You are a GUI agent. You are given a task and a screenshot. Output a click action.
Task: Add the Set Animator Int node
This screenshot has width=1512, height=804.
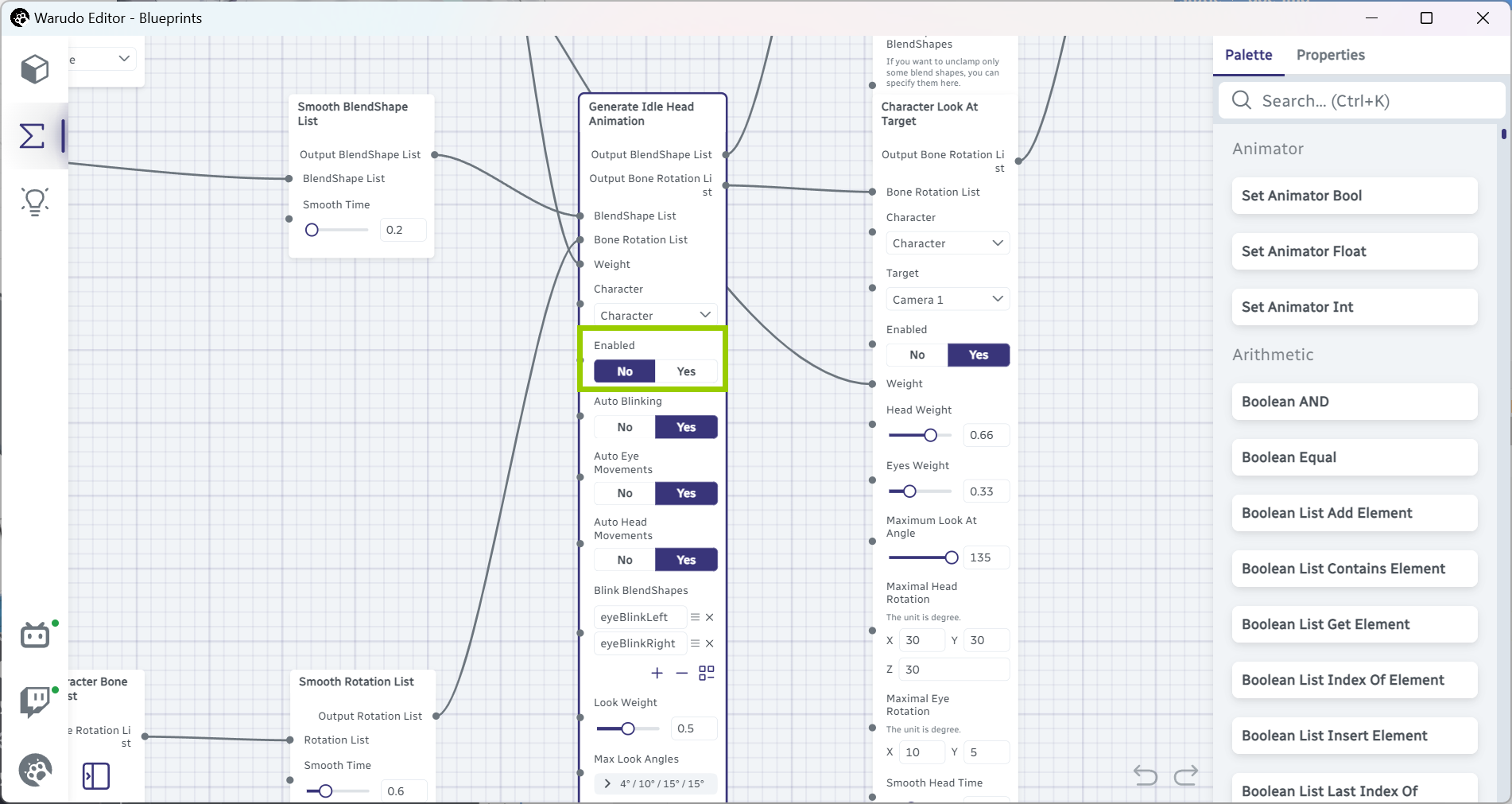(x=1355, y=307)
